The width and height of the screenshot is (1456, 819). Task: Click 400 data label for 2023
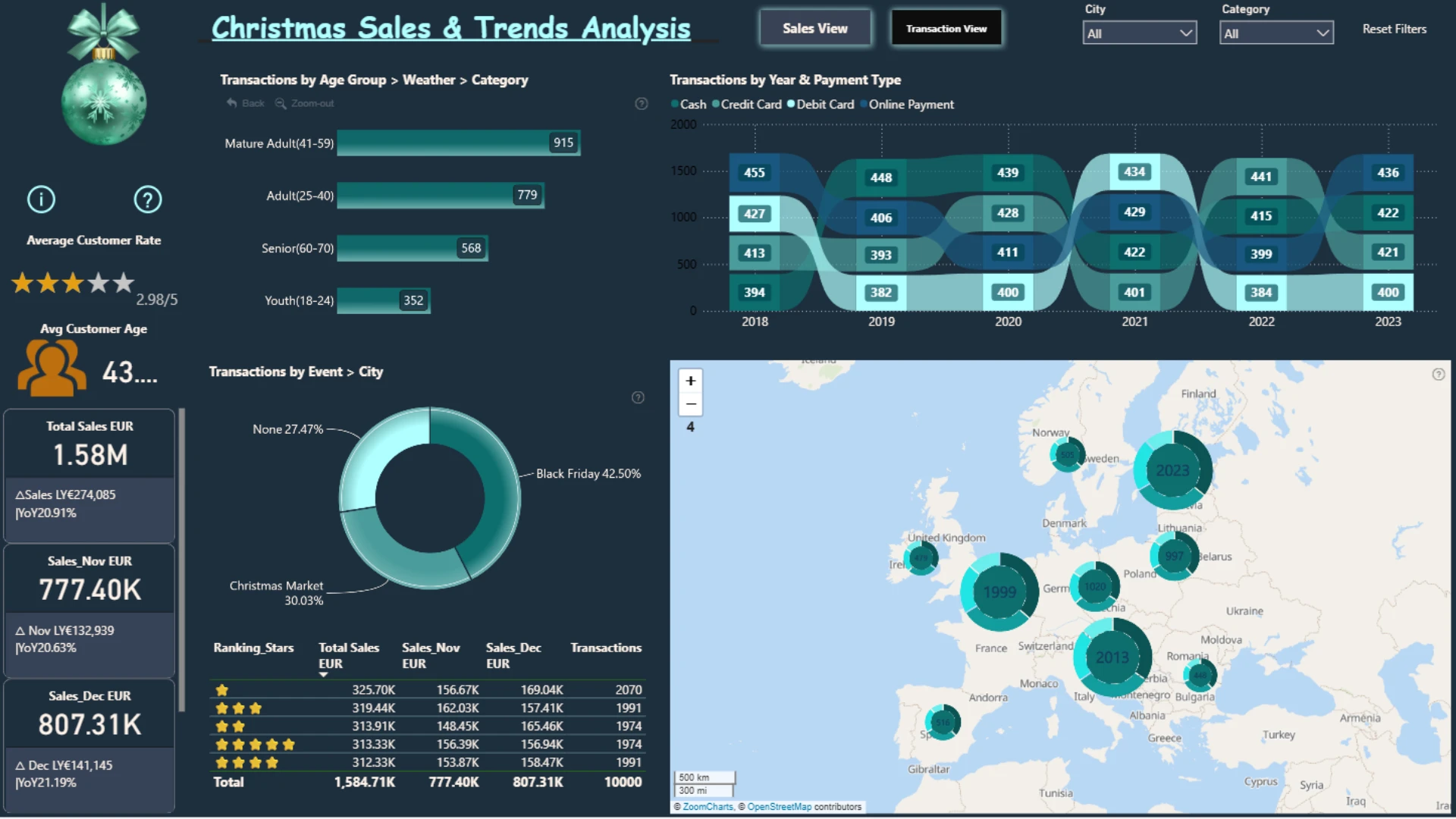pyautogui.click(x=1389, y=293)
